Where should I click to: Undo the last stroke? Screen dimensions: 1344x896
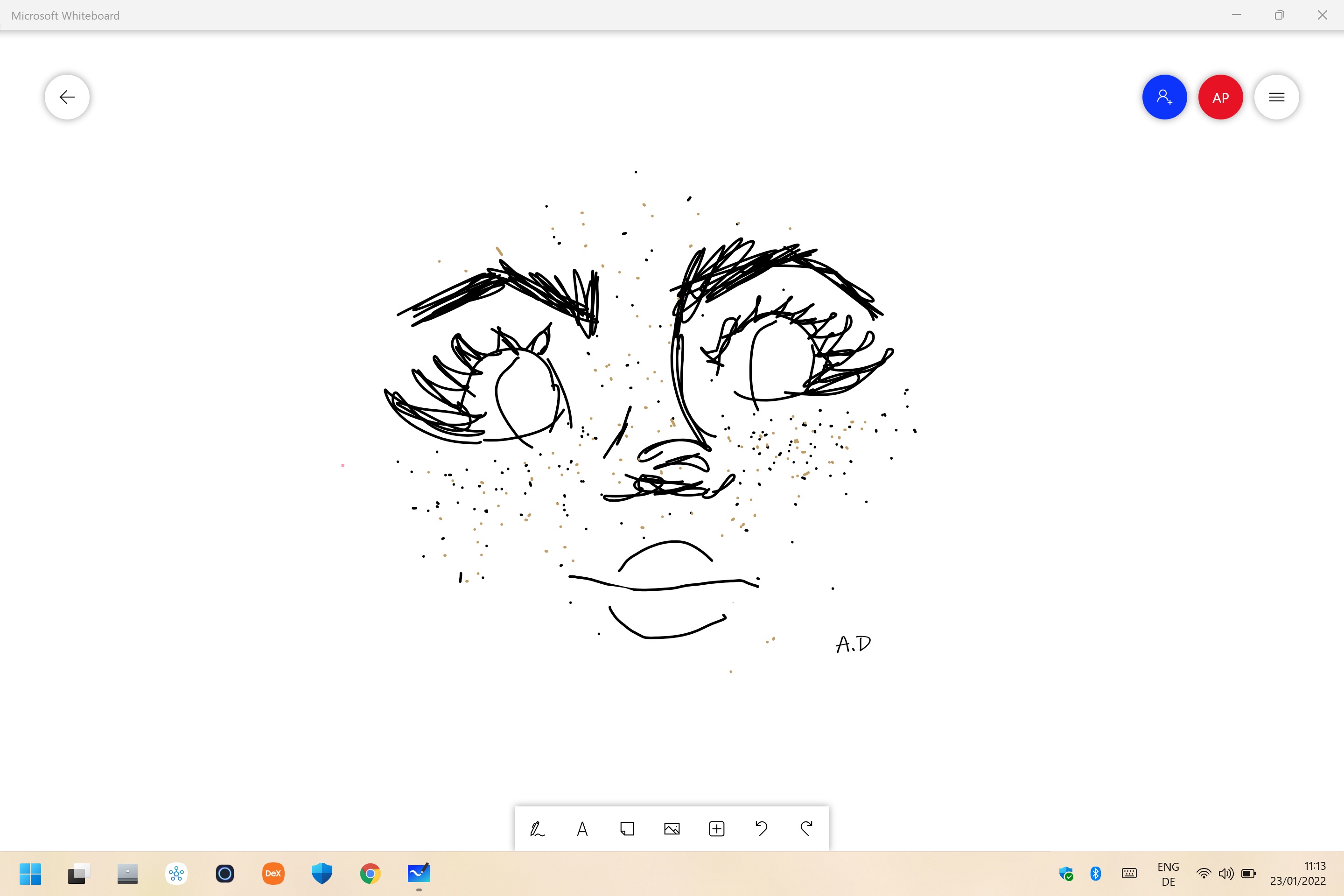pos(761,829)
